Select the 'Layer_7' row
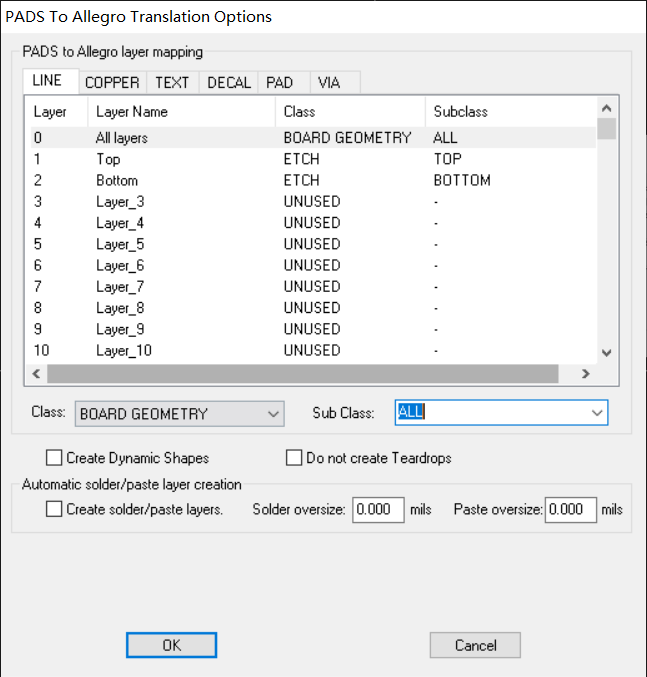Image resolution: width=647 pixels, height=677 pixels. 313,286
